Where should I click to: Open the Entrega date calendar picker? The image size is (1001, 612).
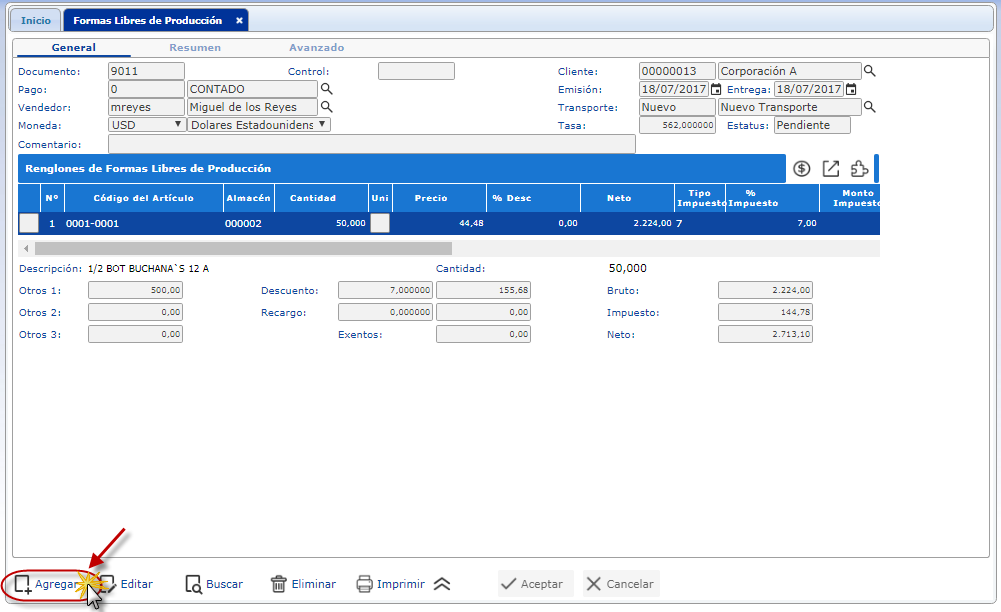(851, 89)
